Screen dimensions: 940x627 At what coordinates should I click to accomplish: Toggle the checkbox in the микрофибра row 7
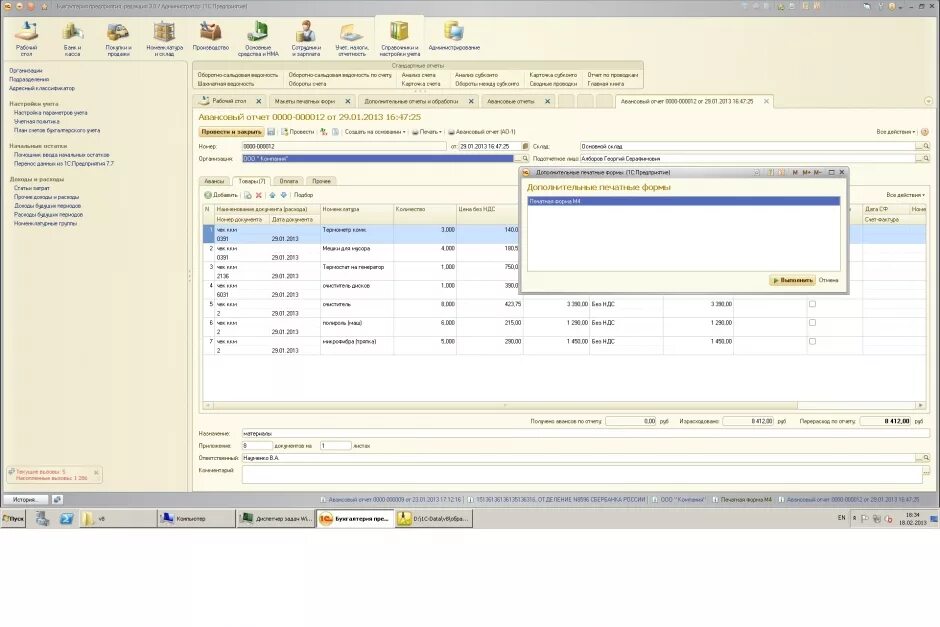812,342
